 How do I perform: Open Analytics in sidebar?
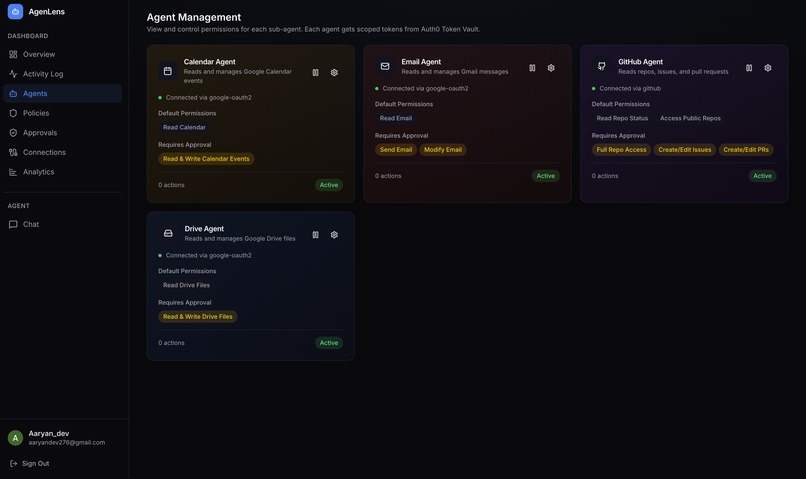point(62,172)
